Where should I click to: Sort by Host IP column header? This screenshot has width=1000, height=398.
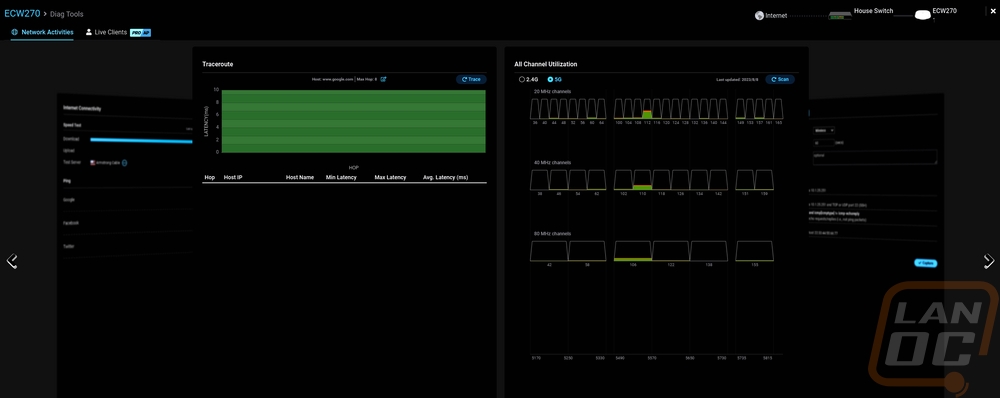pos(233,177)
